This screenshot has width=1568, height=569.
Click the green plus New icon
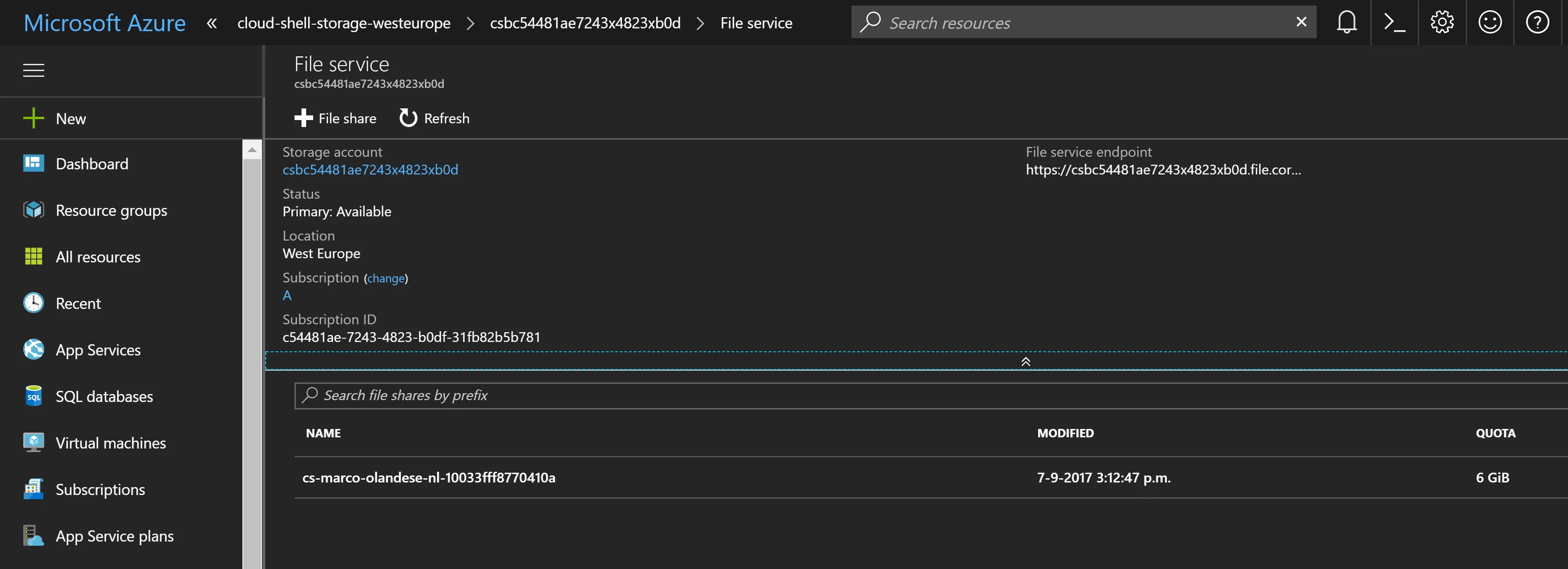coord(34,118)
